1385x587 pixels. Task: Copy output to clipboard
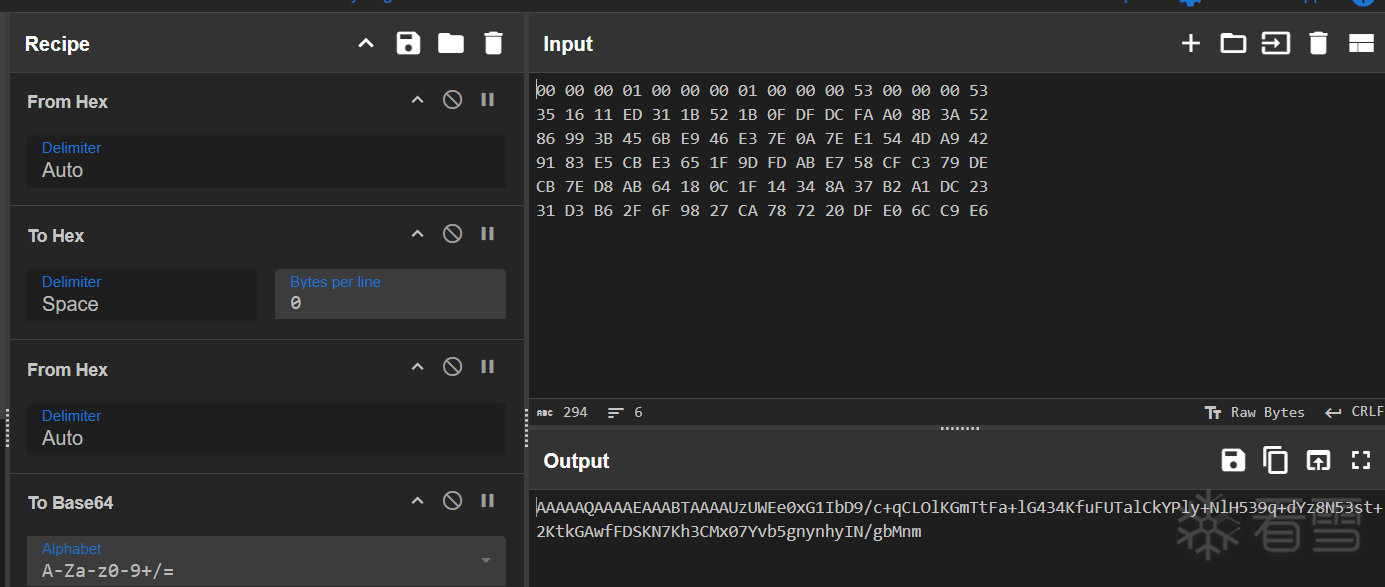[x=1275, y=460]
